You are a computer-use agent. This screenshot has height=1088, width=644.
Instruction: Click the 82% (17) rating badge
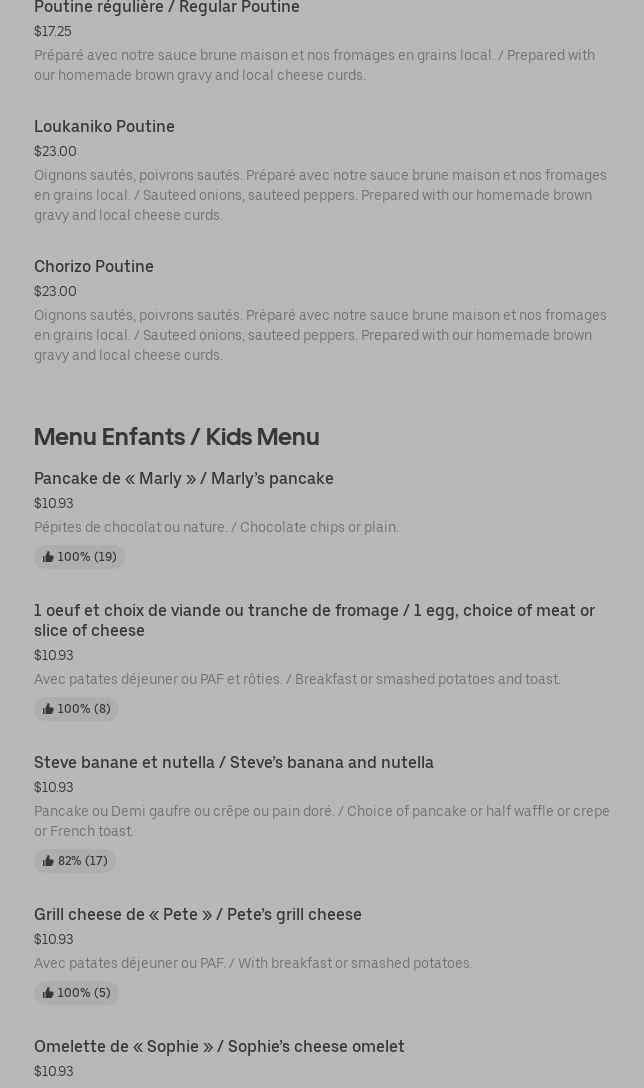click(x=75, y=861)
